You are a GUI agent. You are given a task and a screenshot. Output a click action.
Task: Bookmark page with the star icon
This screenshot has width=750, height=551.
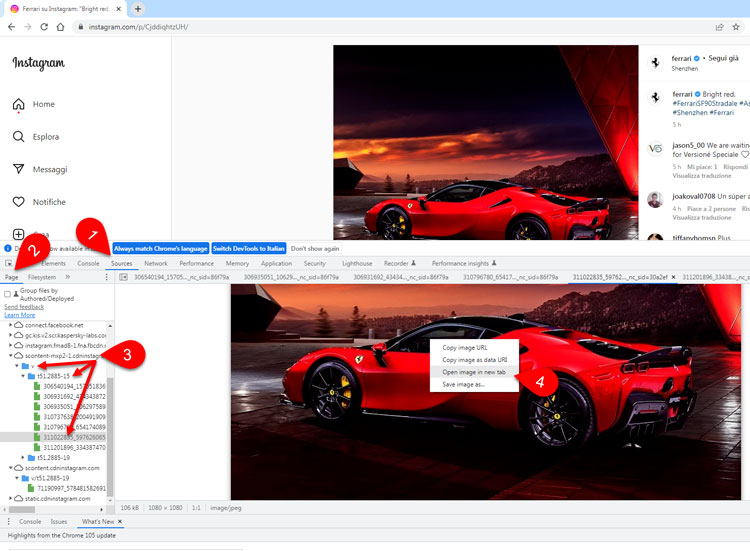pos(736,27)
